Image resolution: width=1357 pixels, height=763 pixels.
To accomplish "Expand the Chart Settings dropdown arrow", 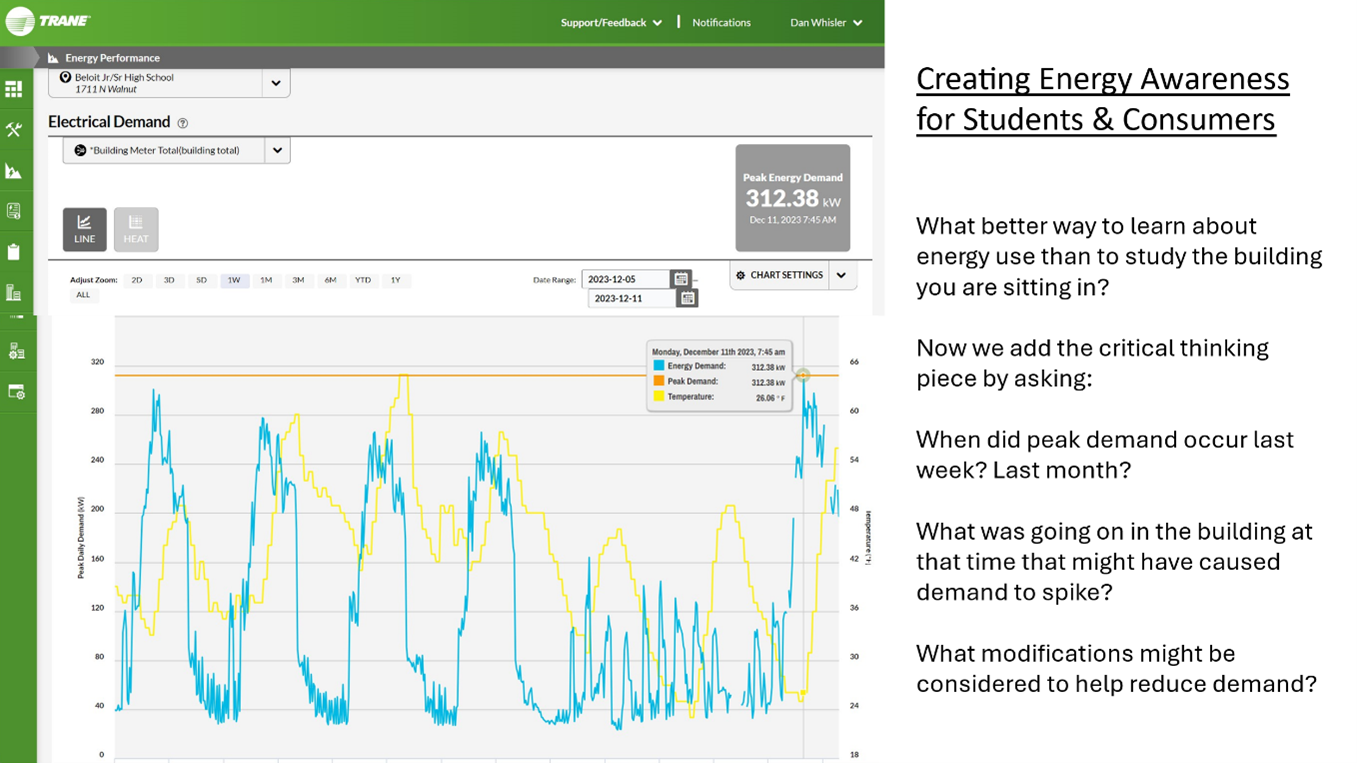I will pyautogui.click(x=842, y=275).
